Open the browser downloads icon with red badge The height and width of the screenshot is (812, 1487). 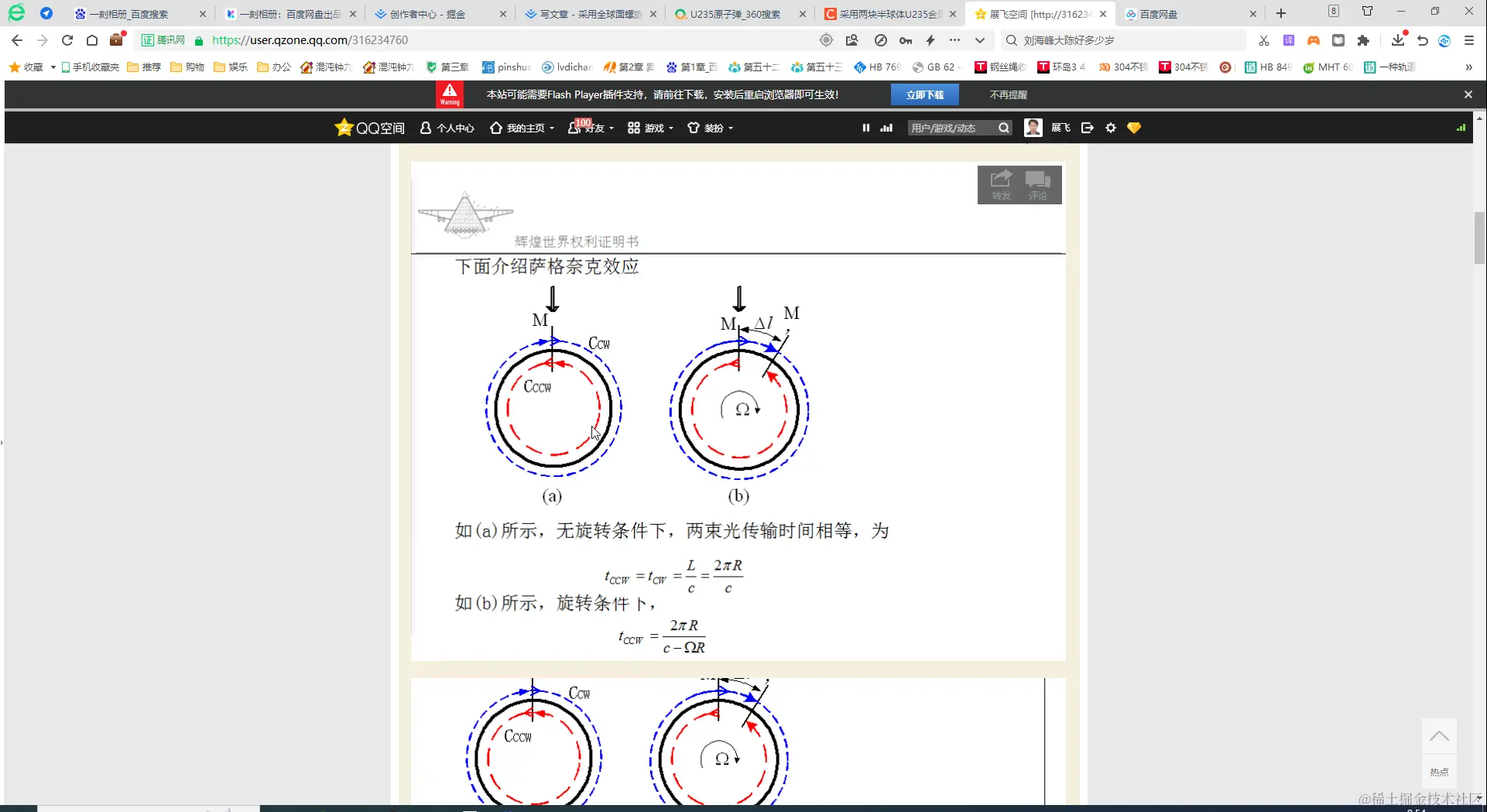coord(1398,40)
